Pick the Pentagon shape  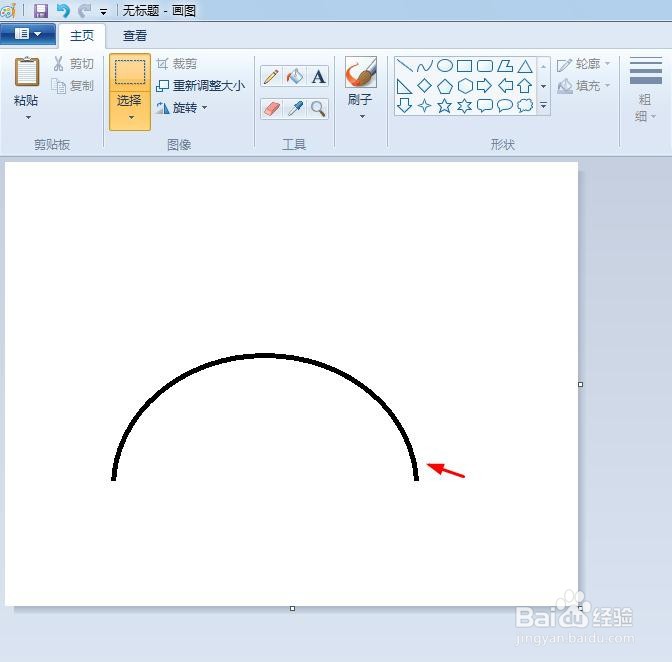pyautogui.click(x=445, y=86)
